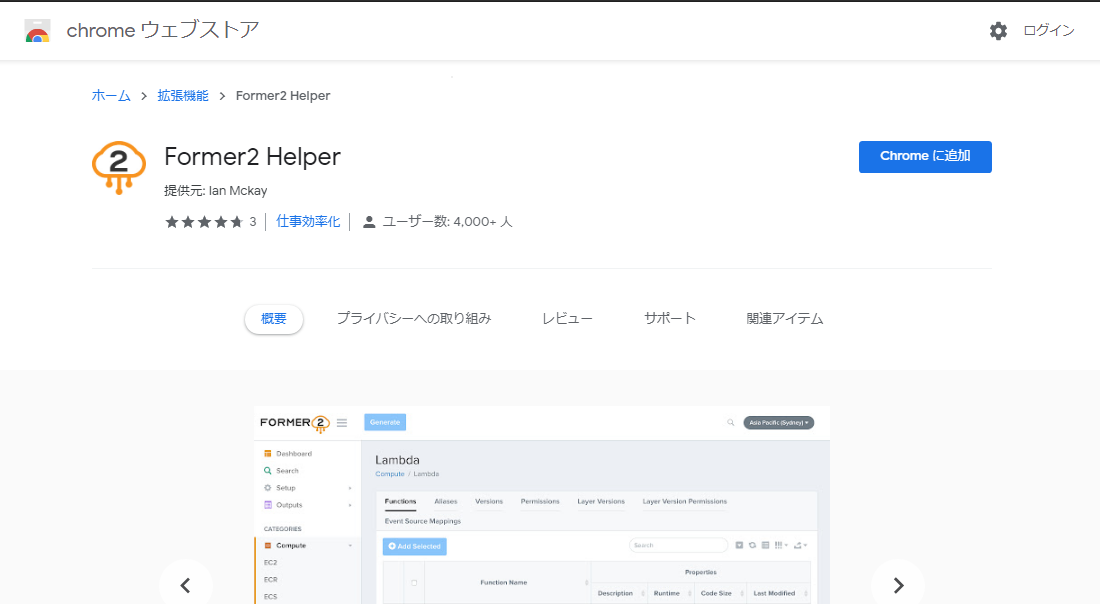Screen dimensions: 1100x604
Task: Show the previous screenshot
Action: (185, 585)
